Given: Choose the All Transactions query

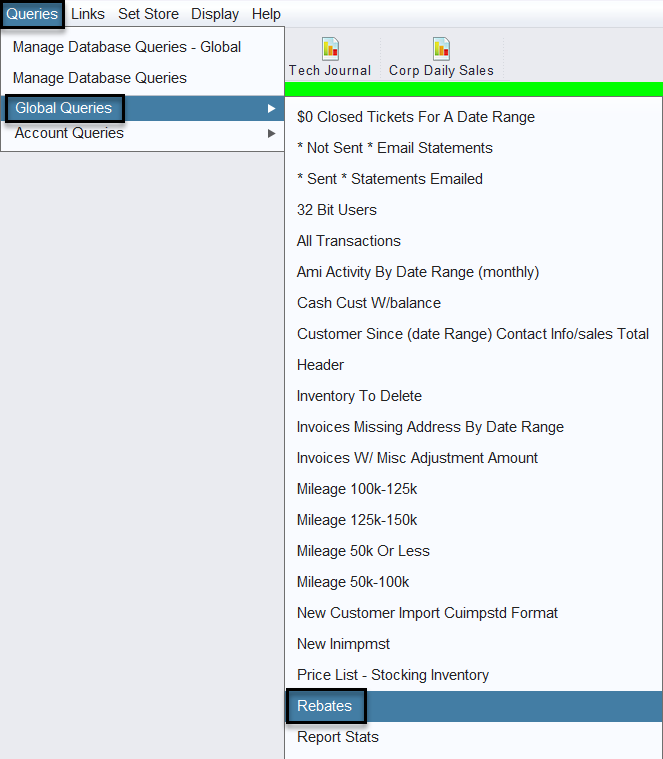Looking at the screenshot, I should [349, 241].
